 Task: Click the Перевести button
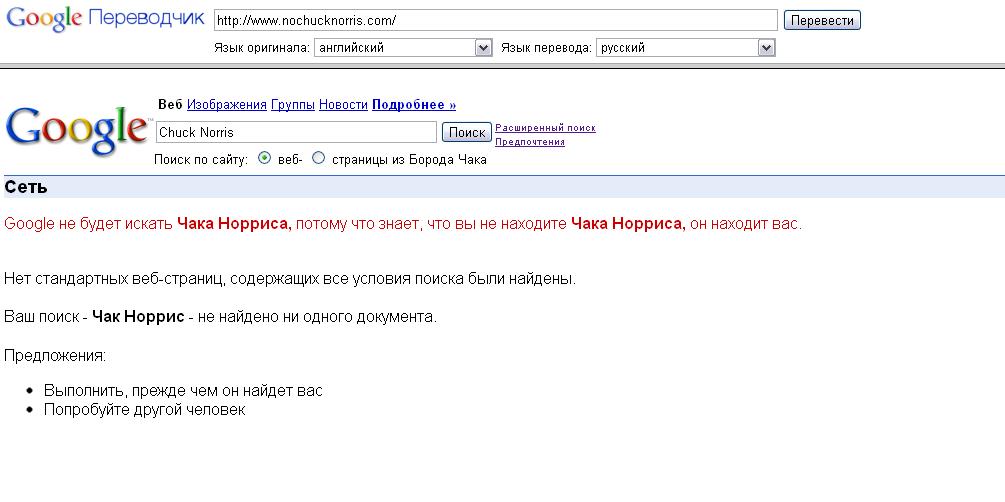(822, 21)
